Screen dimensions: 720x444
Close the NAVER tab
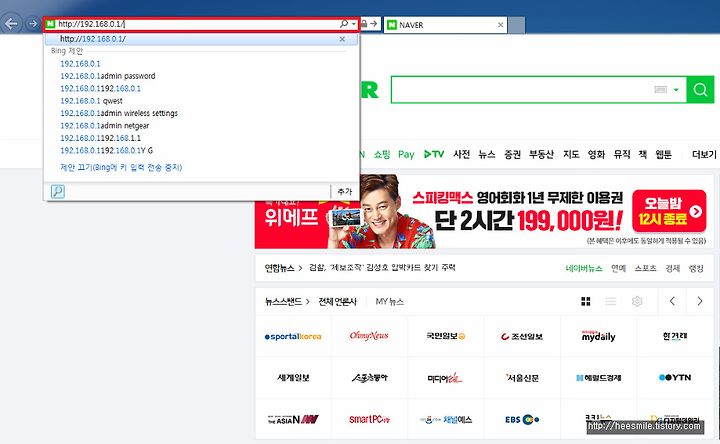click(x=501, y=25)
